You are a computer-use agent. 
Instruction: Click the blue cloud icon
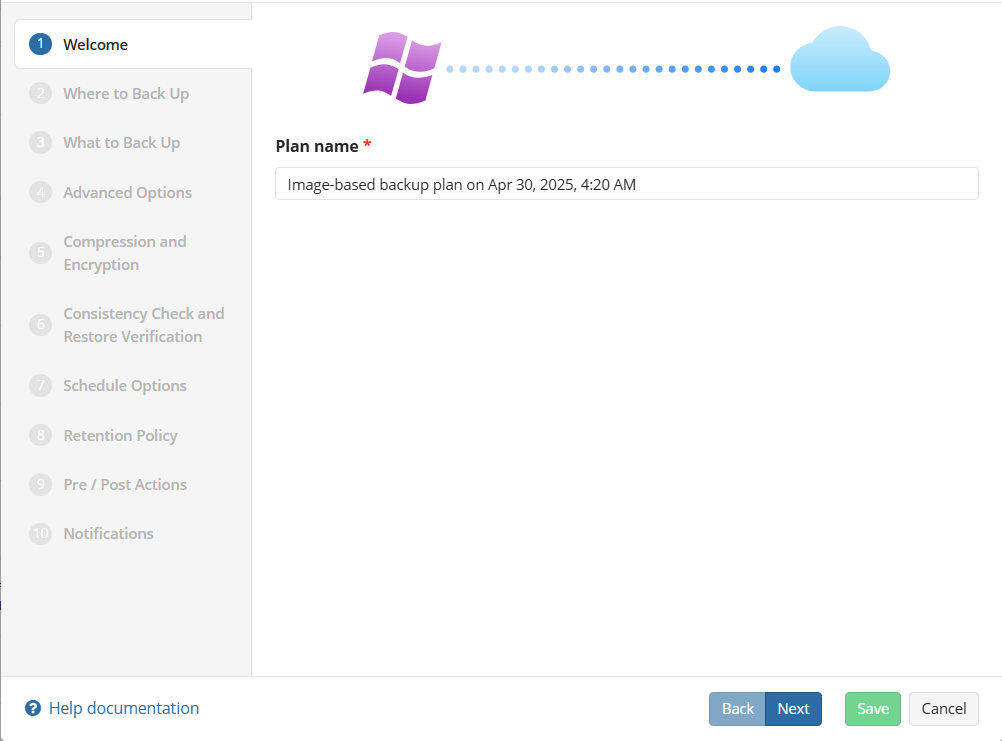pyautogui.click(x=840, y=59)
